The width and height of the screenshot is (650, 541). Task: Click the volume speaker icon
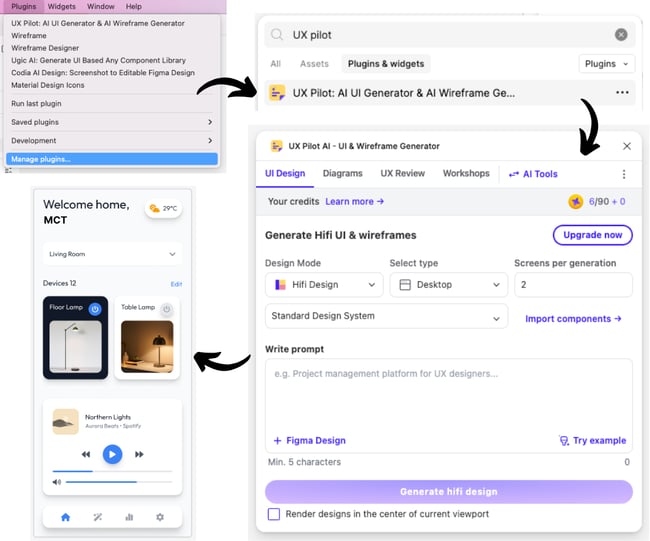coord(57,482)
